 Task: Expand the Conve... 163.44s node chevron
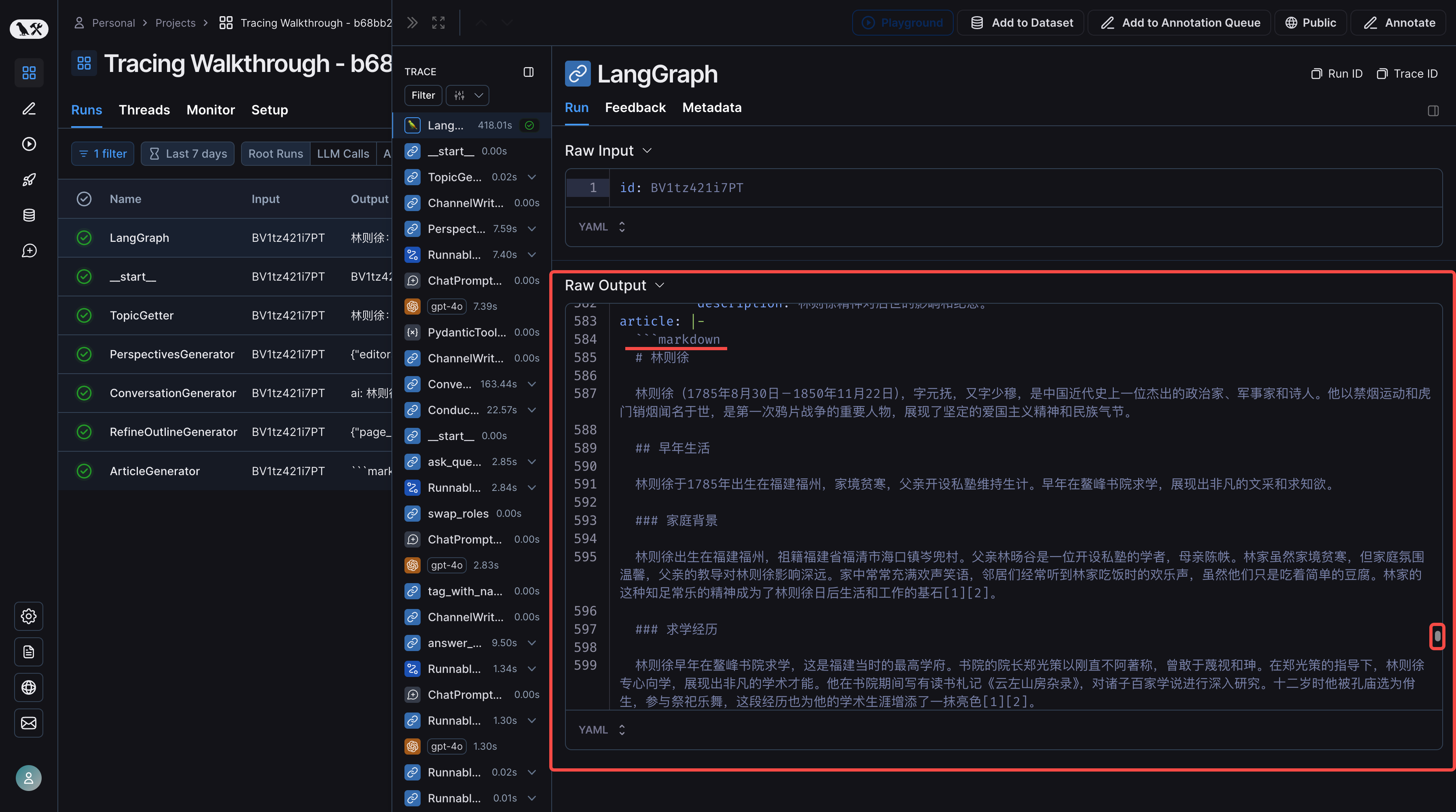(532, 384)
